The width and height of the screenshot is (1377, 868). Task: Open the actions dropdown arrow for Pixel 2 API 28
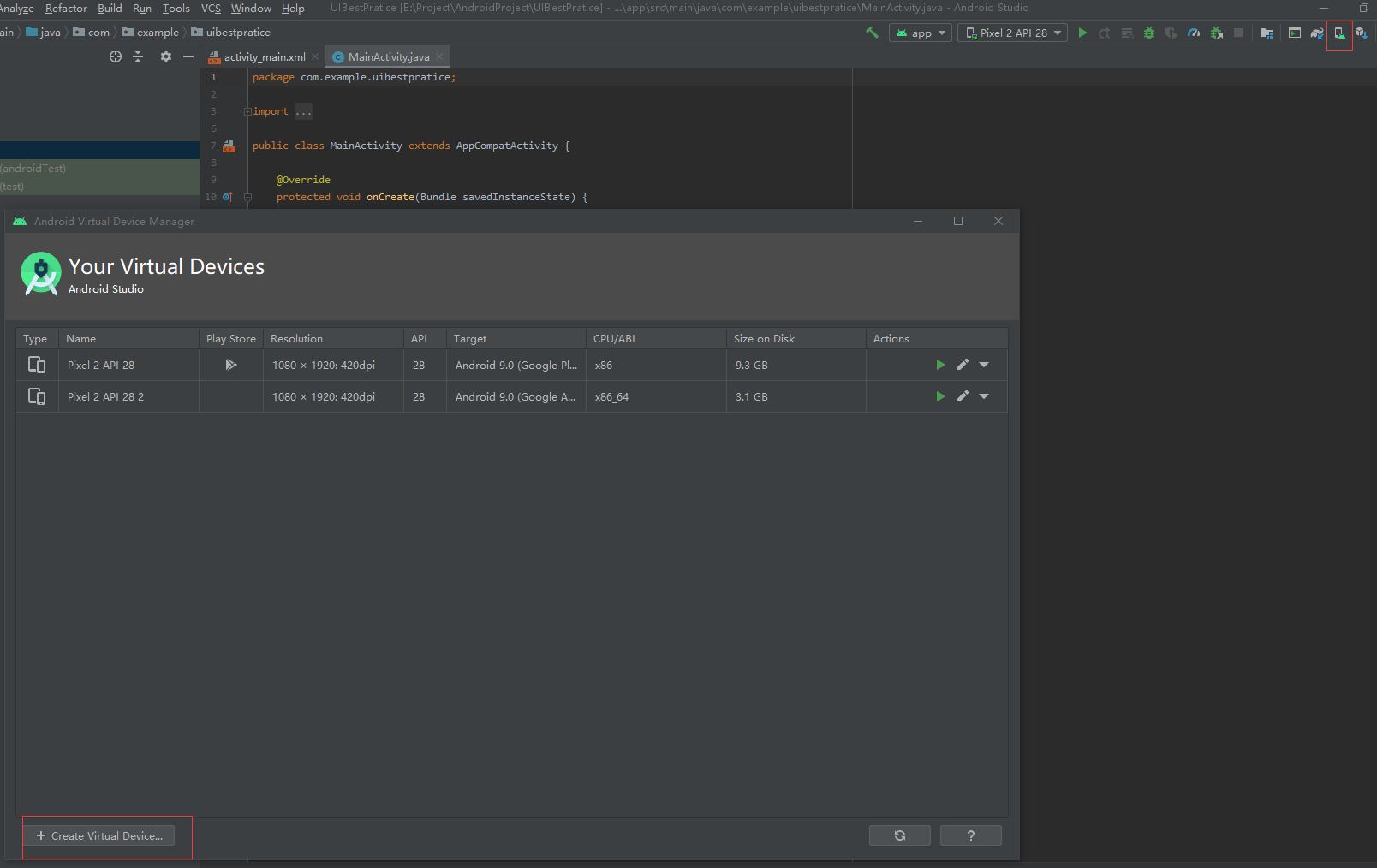(x=984, y=365)
